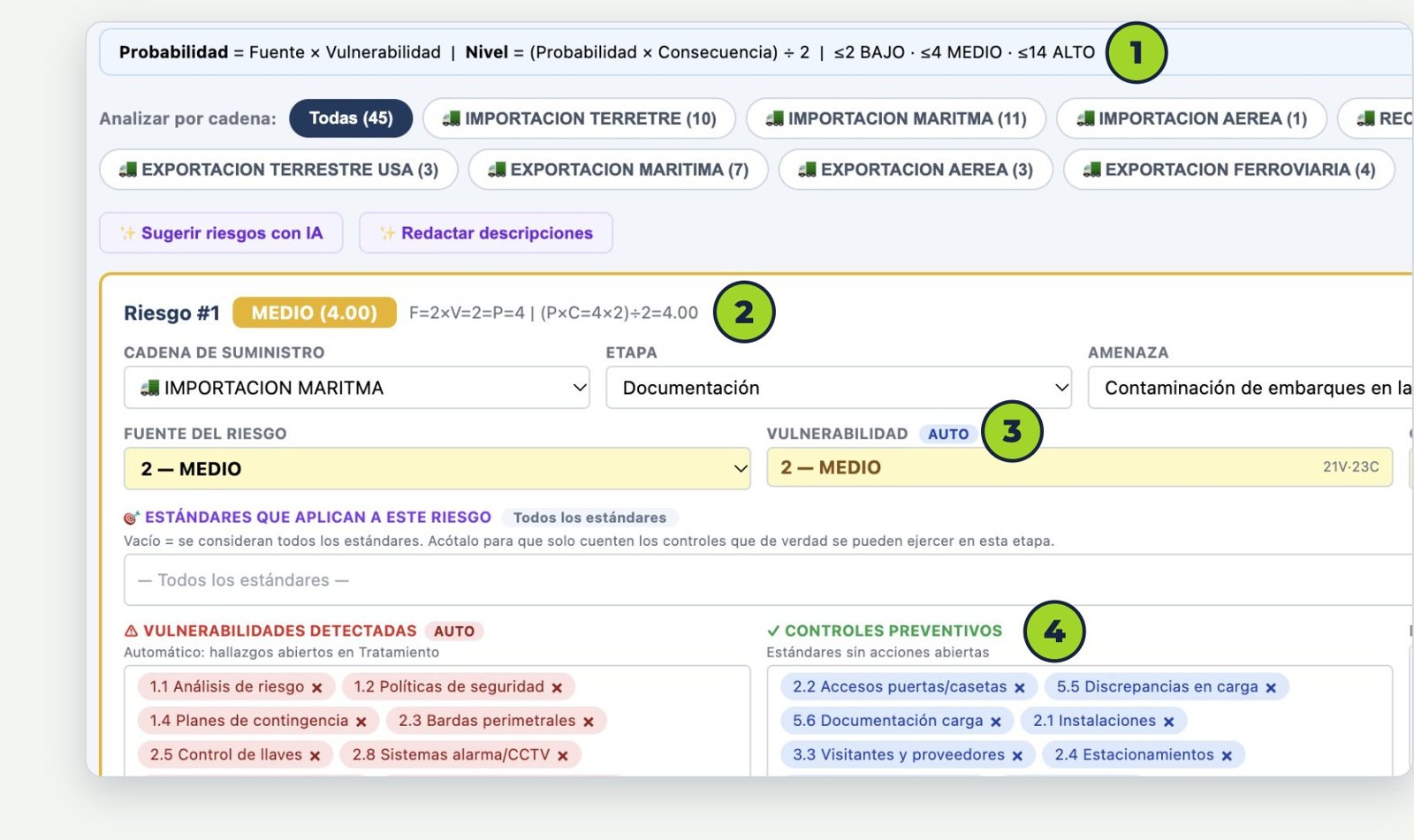Filter by EXPORTACION MARITIMA (7)
The image size is (1414, 840).
pos(618,170)
